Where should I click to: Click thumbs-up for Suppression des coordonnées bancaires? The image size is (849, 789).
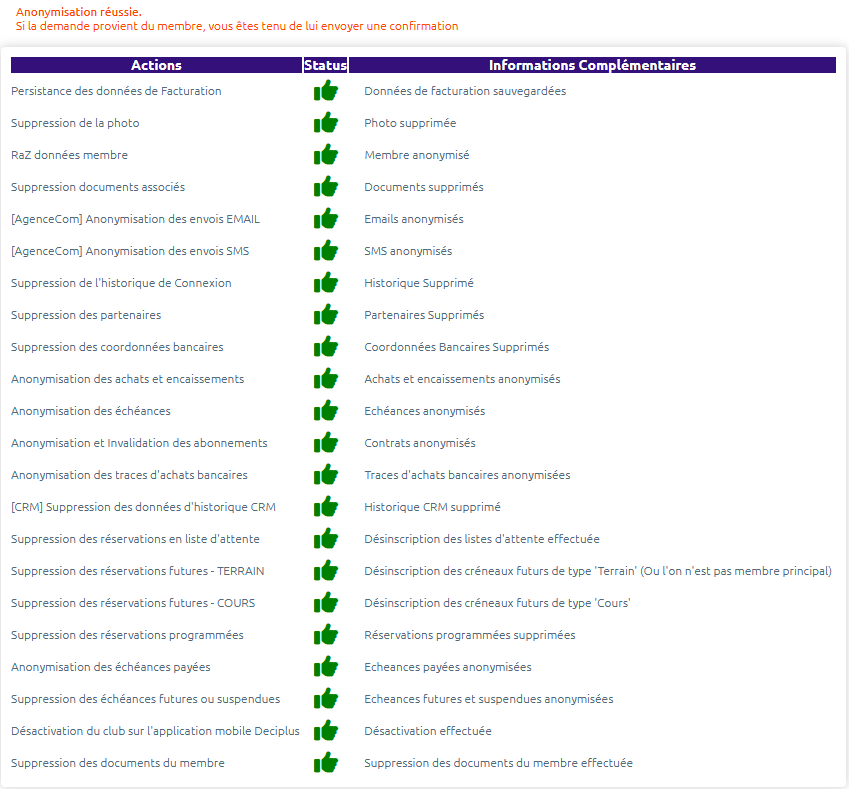pyautogui.click(x=325, y=347)
